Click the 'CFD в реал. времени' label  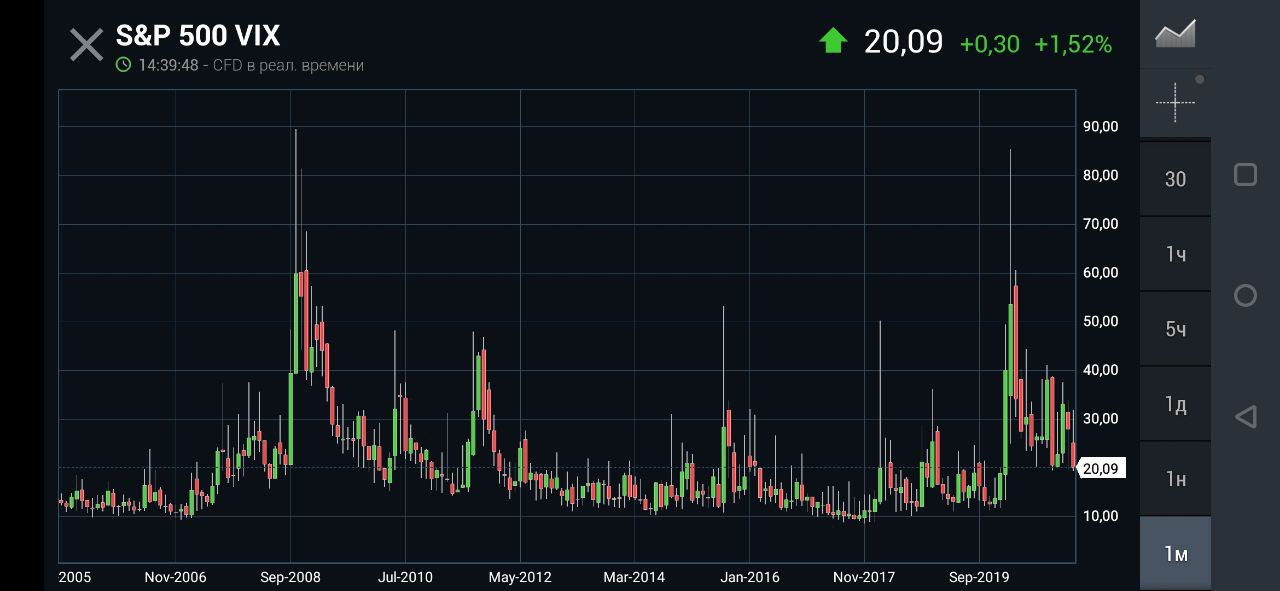289,65
